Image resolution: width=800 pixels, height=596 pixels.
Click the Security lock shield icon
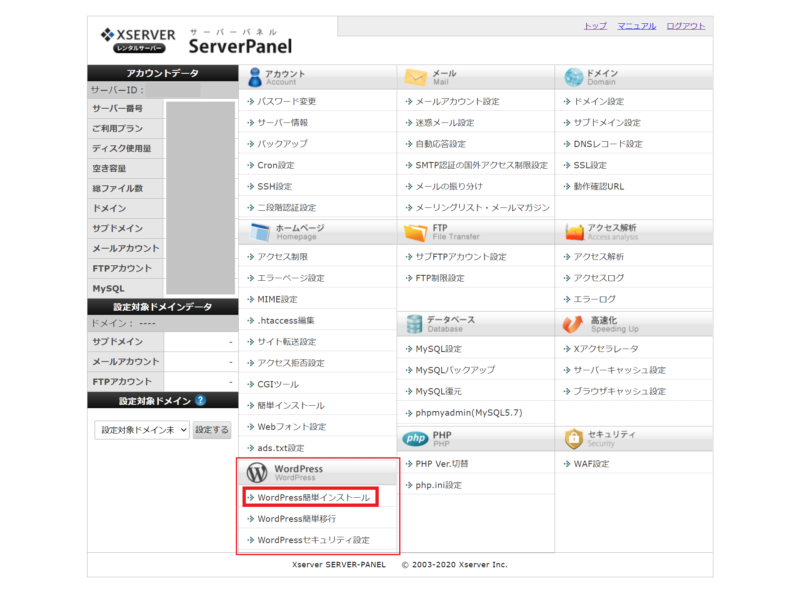point(574,439)
